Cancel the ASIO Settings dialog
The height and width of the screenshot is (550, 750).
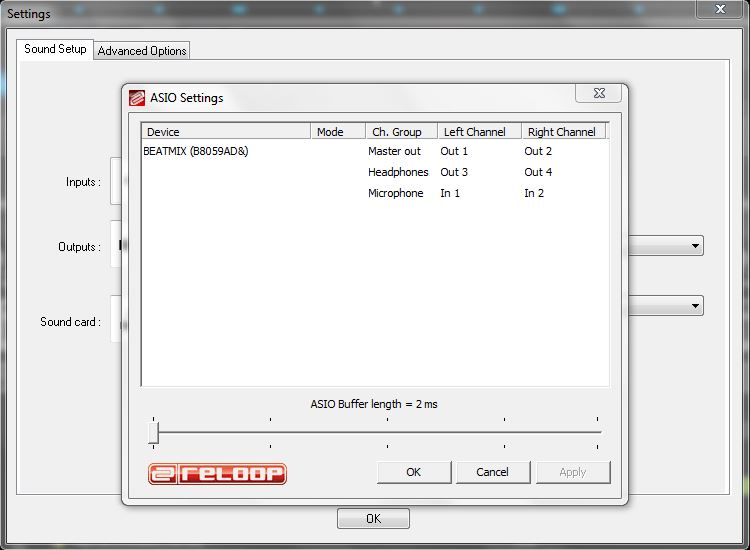[493, 473]
